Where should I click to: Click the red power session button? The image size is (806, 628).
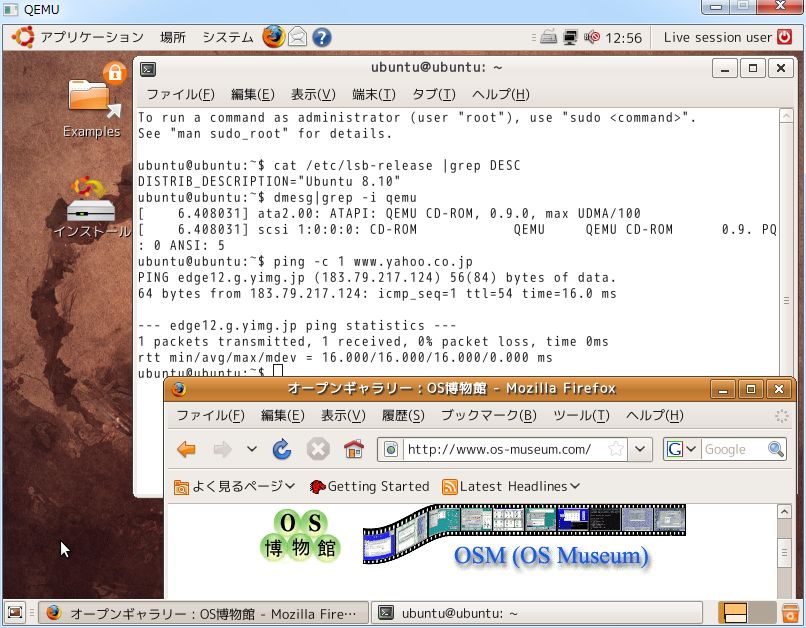[784, 37]
